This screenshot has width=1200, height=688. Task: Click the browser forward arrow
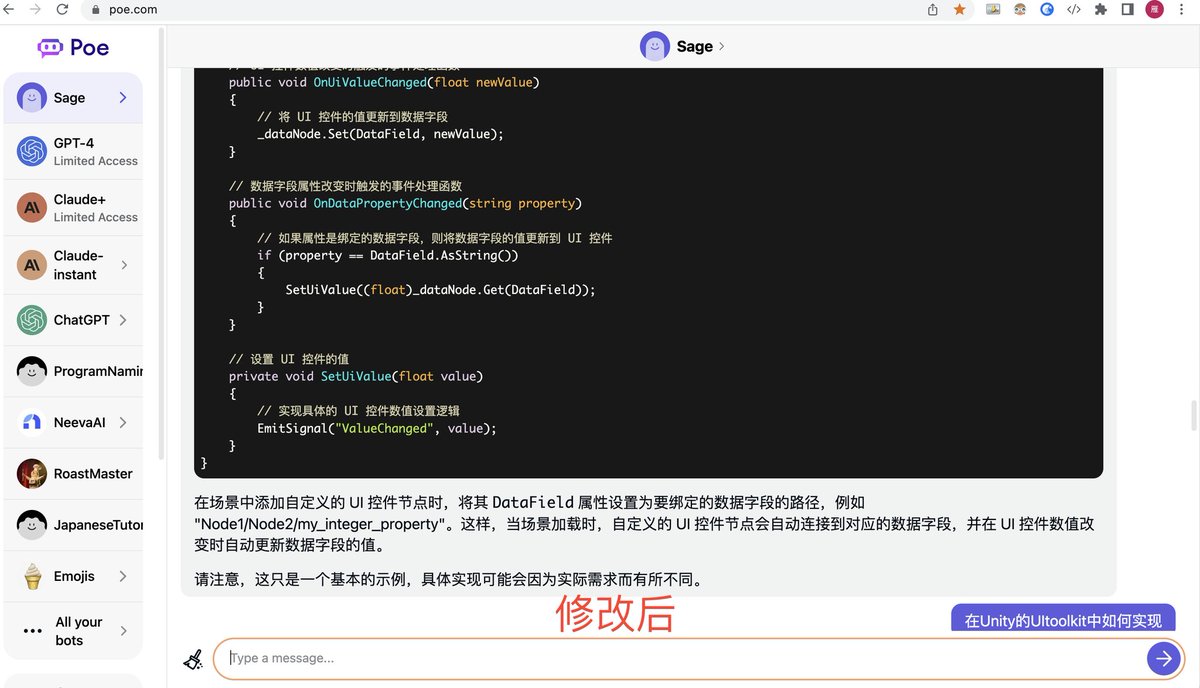pyautogui.click(x=36, y=9)
